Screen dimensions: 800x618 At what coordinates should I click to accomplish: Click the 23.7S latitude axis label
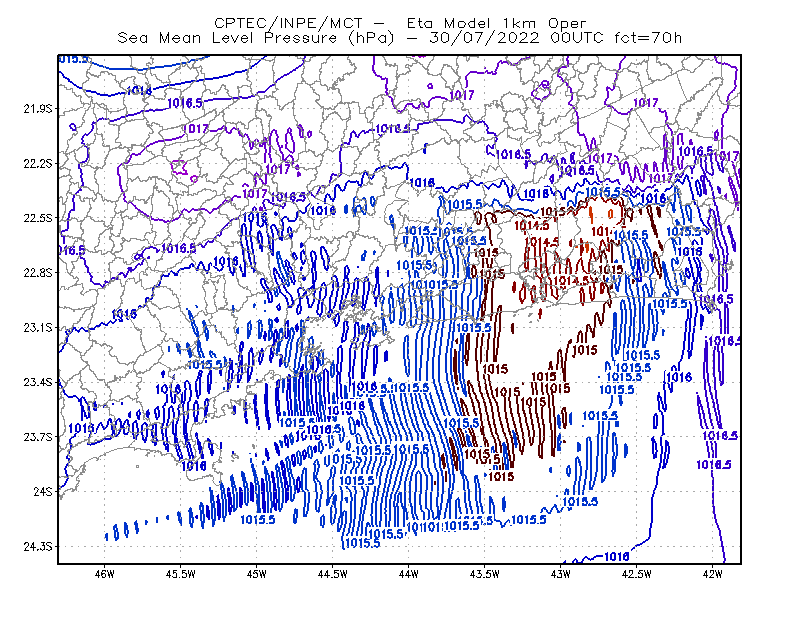(x=38, y=437)
